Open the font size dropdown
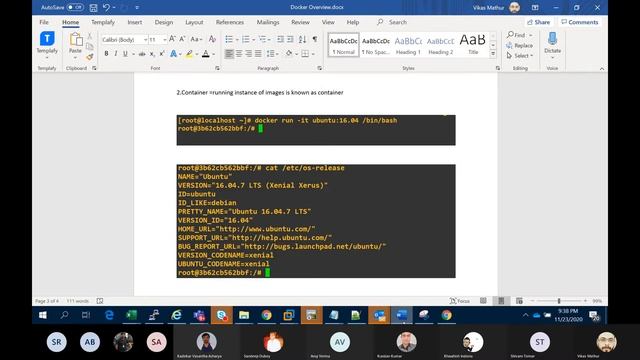This screenshot has height=360, width=640. pyautogui.click(x=165, y=40)
